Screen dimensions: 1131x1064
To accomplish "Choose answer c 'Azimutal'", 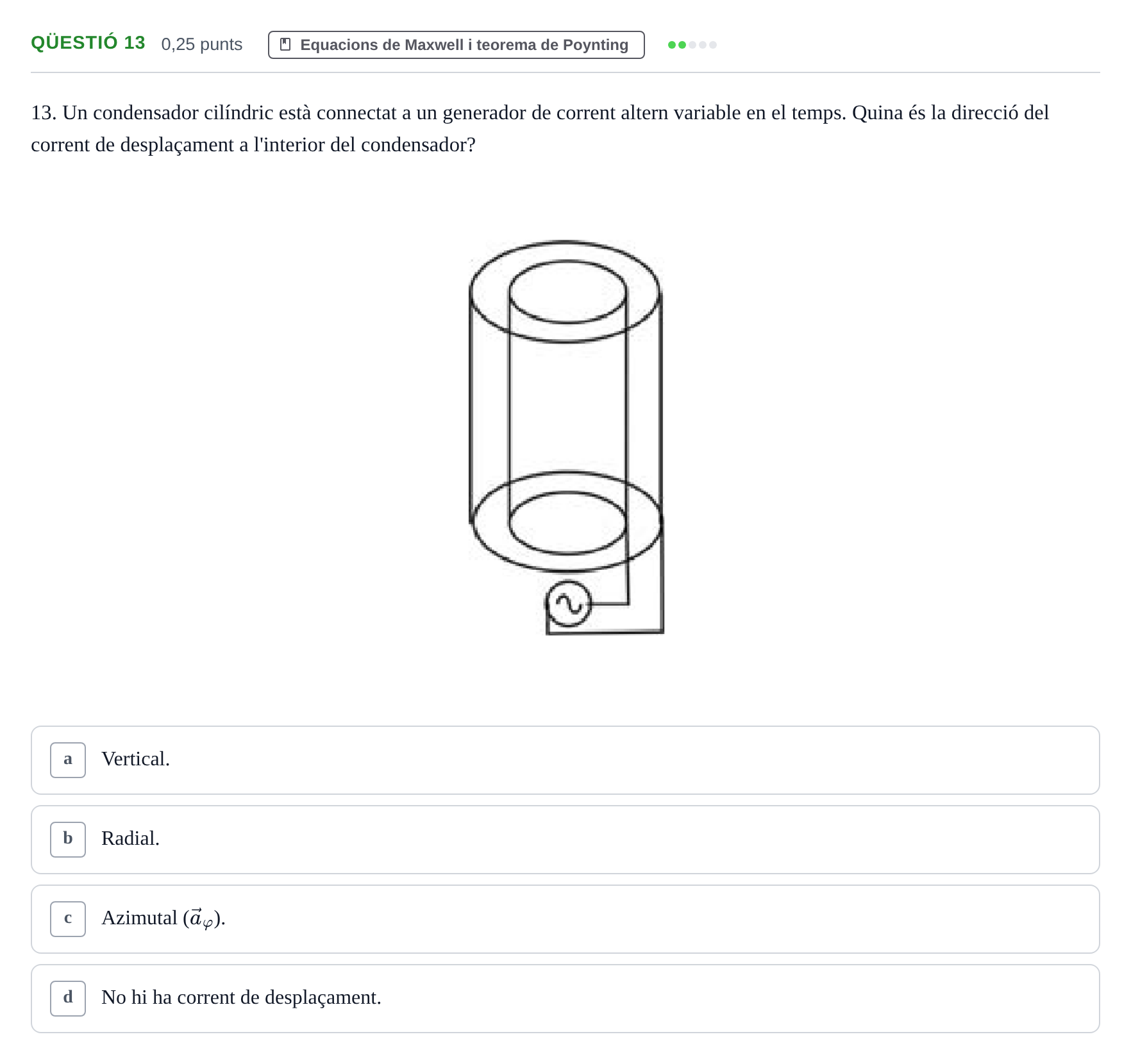I will point(565,919).
